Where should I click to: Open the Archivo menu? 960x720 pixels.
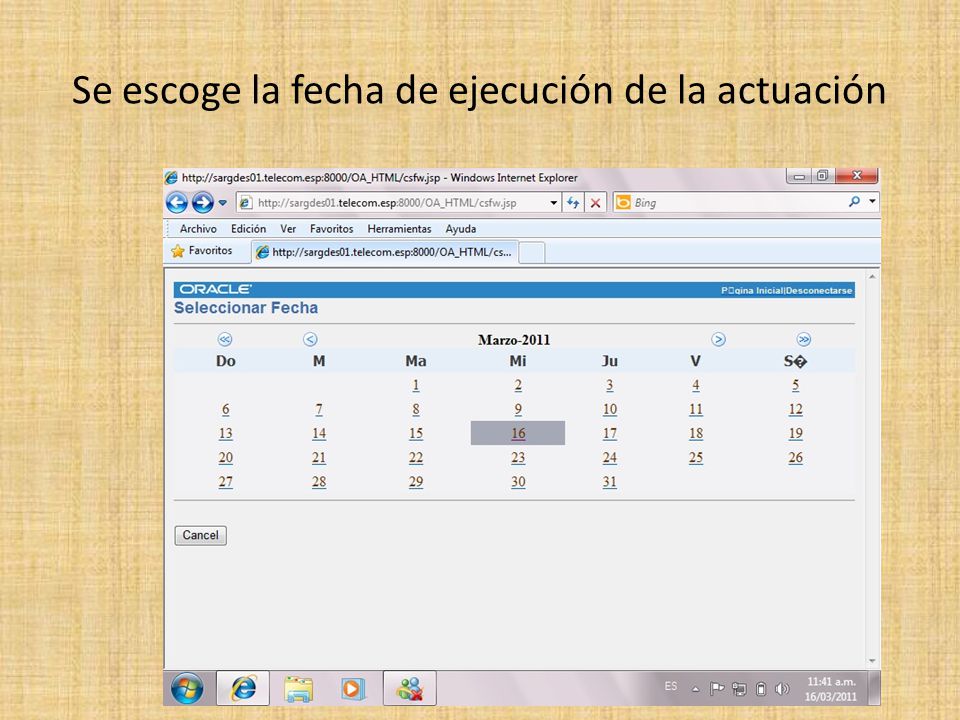(198, 229)
